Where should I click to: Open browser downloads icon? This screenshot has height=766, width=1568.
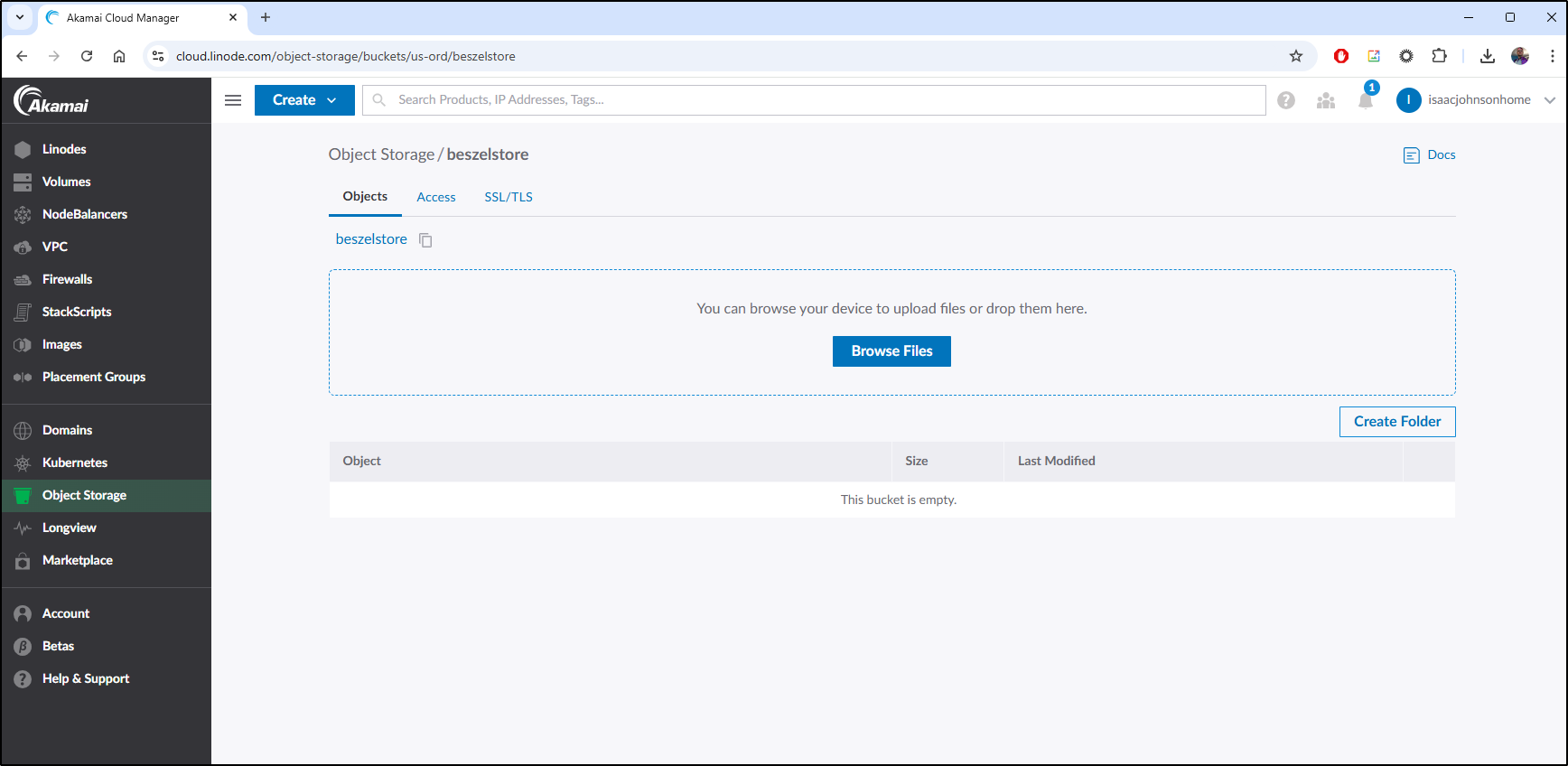point(1487,56)
